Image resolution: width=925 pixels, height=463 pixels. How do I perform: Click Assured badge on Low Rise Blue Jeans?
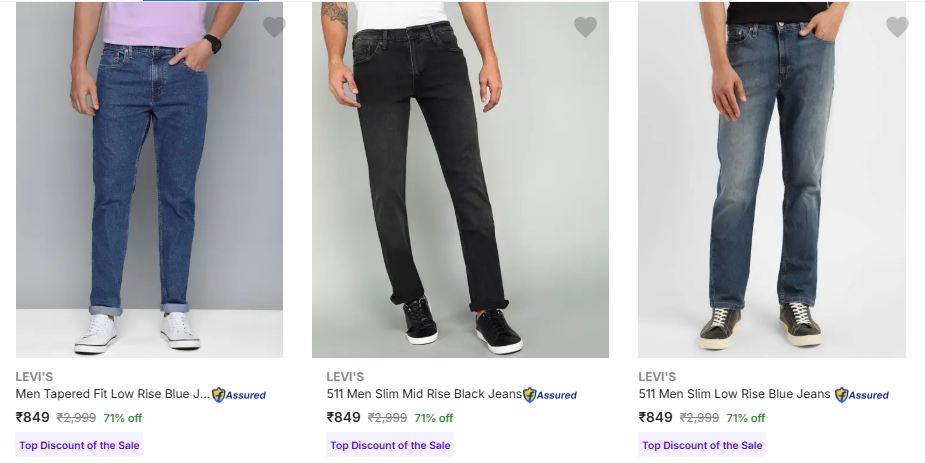tap(862, 395)
